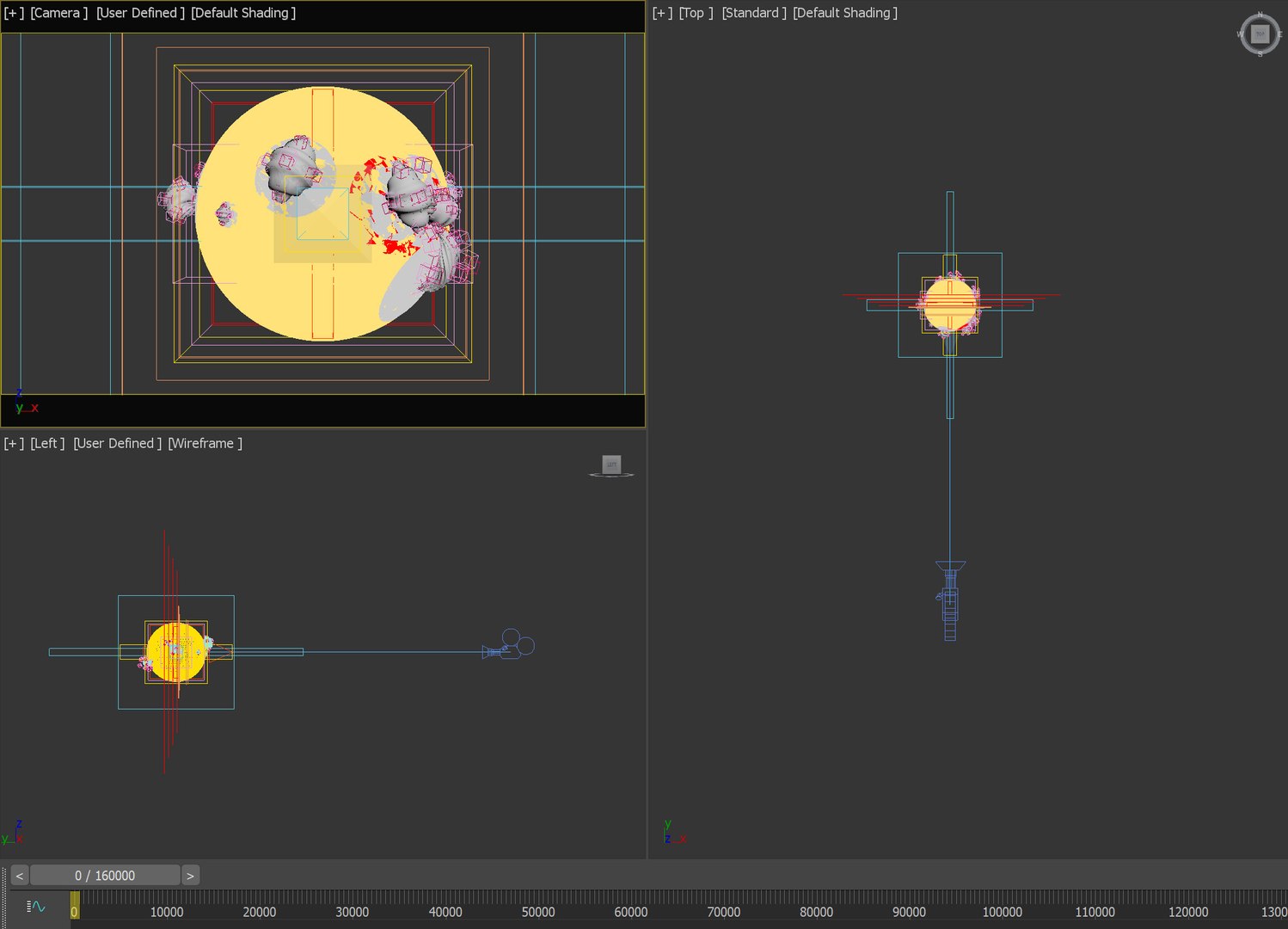Select the yellow sphere in Left viewport
The height and width of the screenshot is (929, 1288).
click(x=176, y=653)
